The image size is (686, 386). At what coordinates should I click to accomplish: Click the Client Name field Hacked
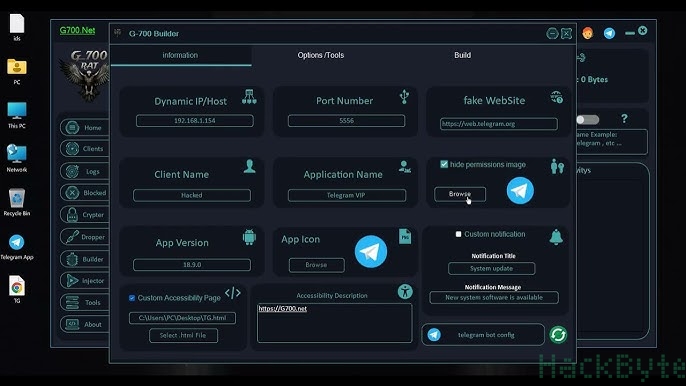(192, 195)
